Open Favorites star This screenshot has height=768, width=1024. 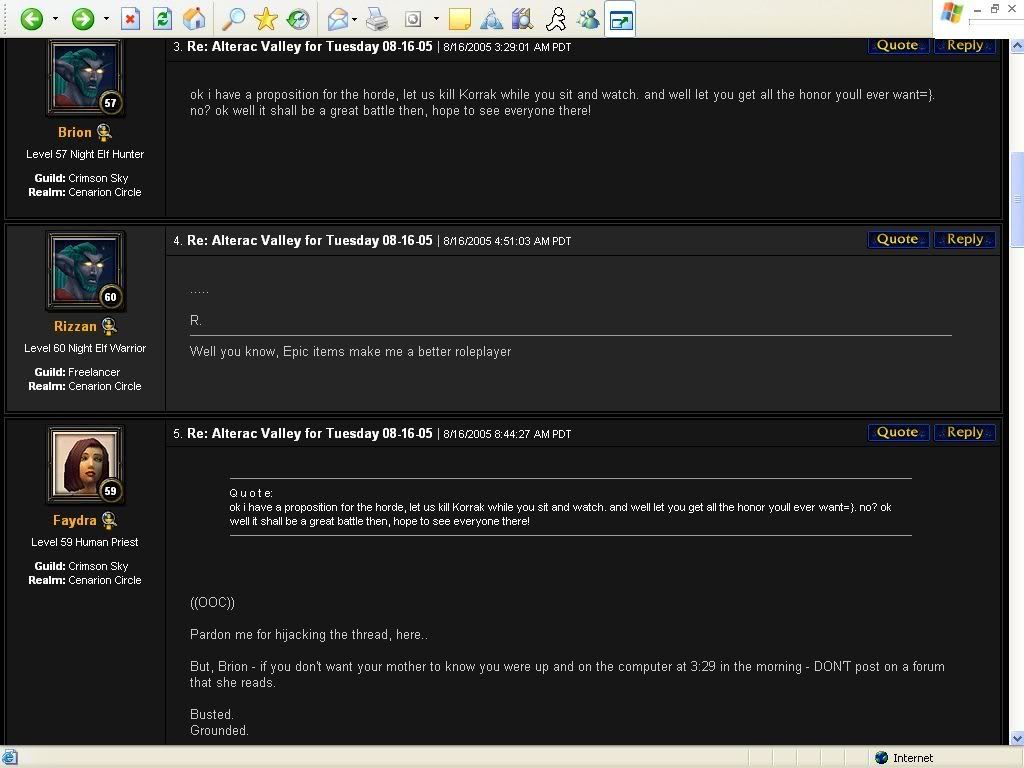pos(266,19)
